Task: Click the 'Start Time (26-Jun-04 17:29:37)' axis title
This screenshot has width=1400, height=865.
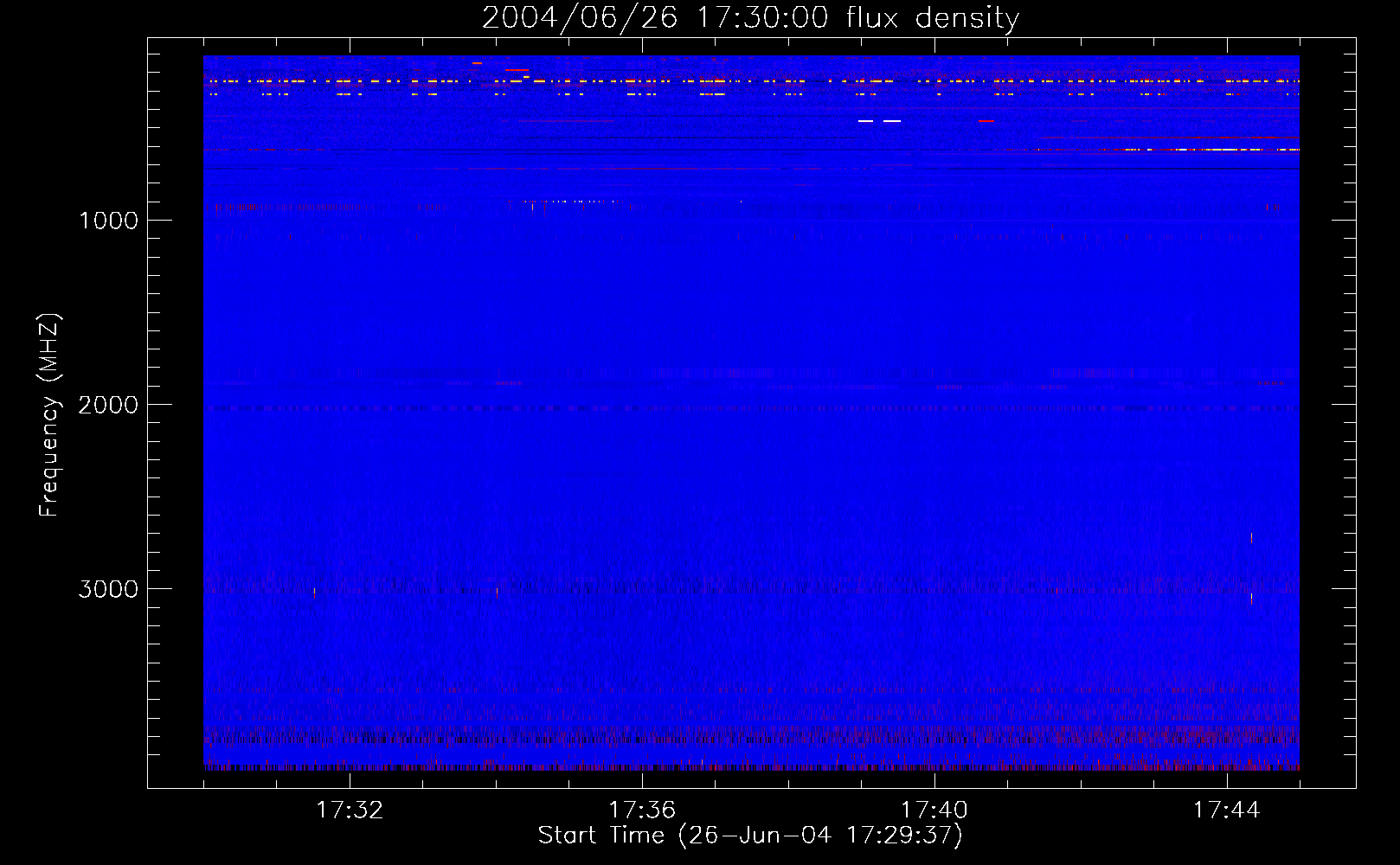Action: click(x=750, y=836)
